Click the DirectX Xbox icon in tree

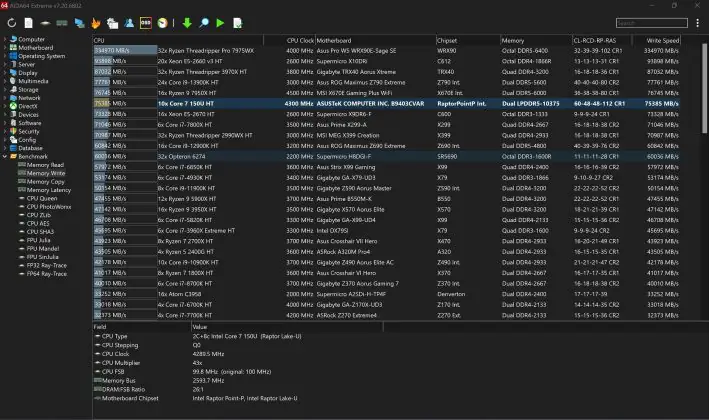pos(13,106)
